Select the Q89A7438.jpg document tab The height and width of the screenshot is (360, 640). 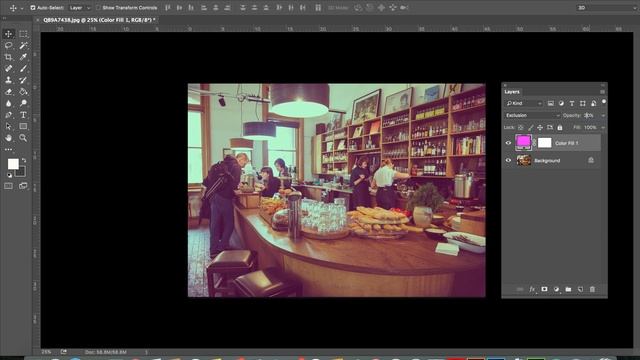click(x=99, y=20)
